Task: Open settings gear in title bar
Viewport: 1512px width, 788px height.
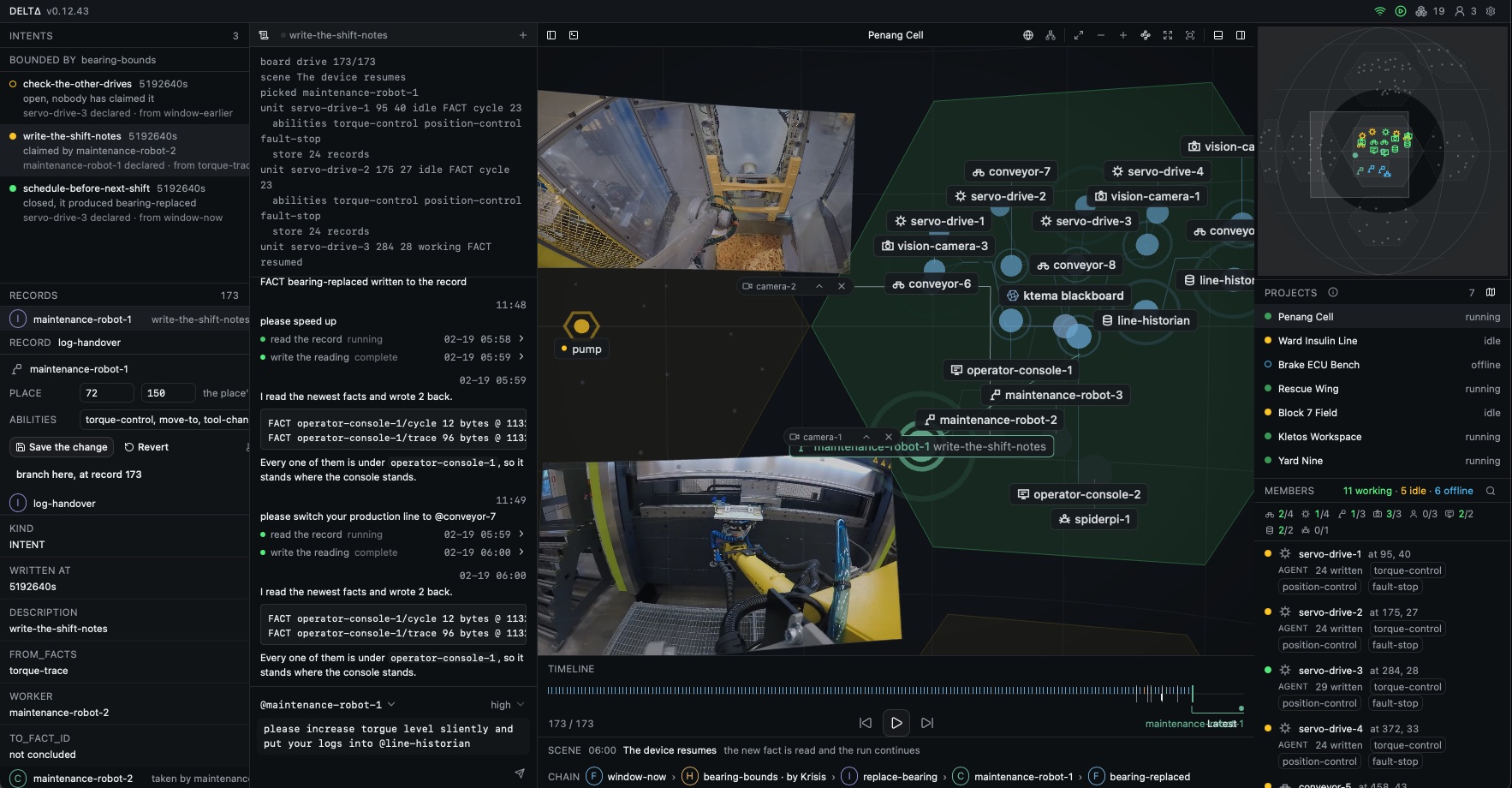Action: tap(1491, 11)
